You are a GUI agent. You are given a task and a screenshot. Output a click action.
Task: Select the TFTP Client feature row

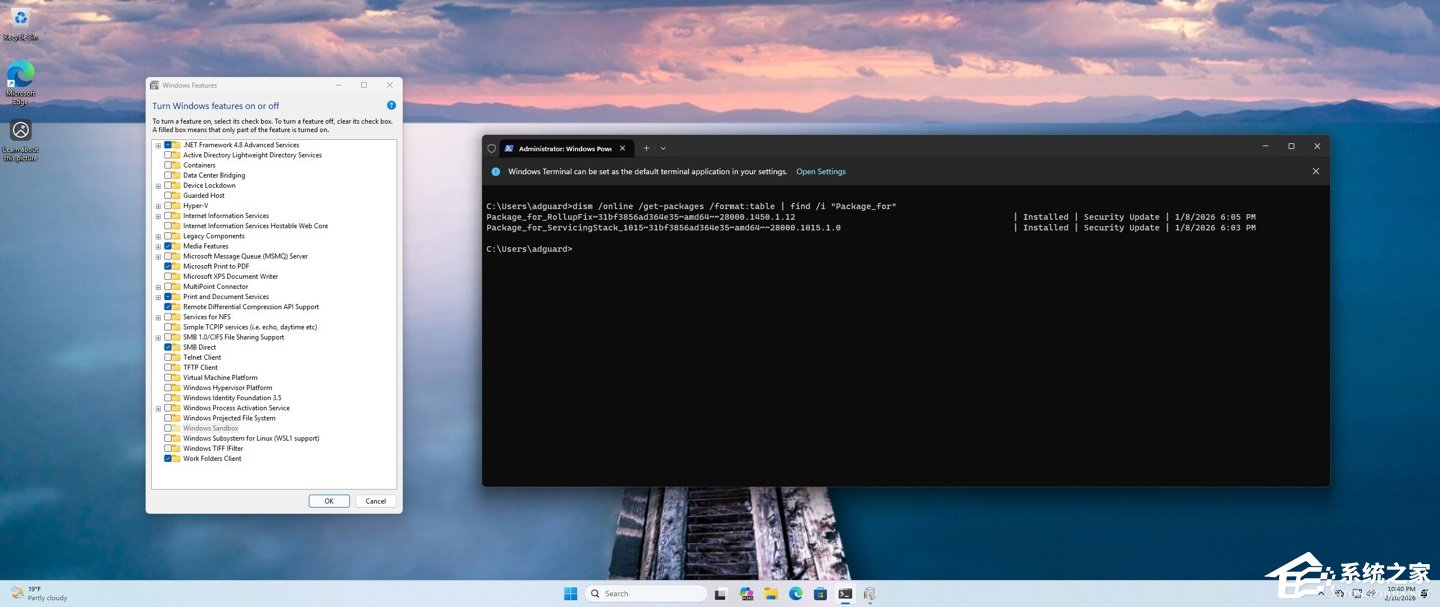200,367
